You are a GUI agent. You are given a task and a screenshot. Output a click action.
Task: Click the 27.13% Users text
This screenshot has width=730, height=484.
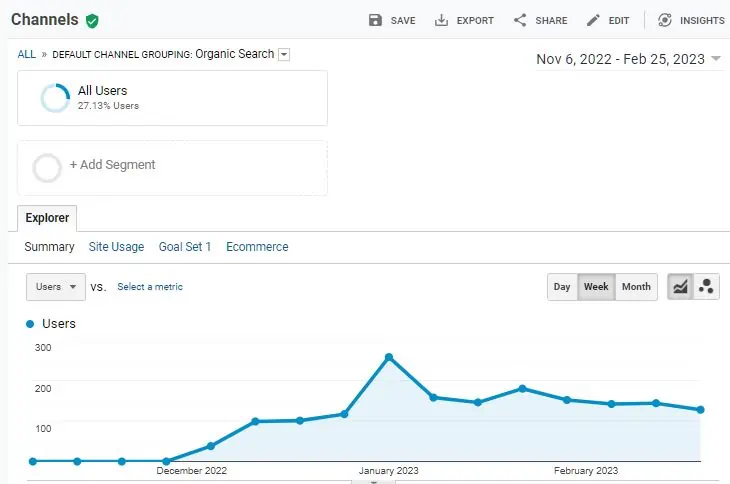click(108, 106)
